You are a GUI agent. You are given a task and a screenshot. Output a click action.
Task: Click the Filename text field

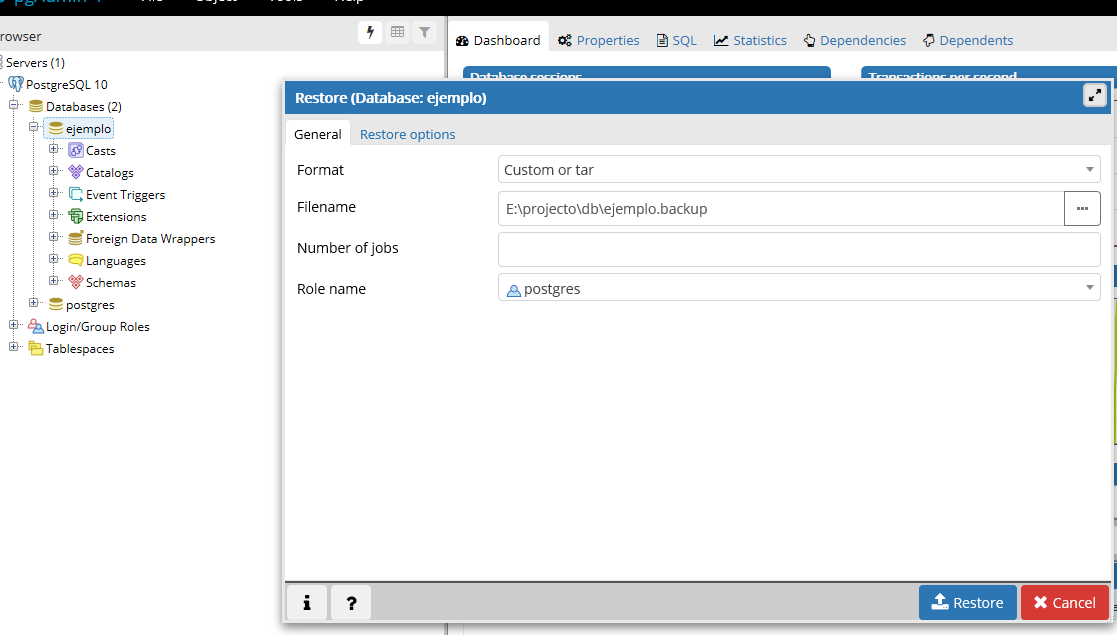click(x=780, y=209)
